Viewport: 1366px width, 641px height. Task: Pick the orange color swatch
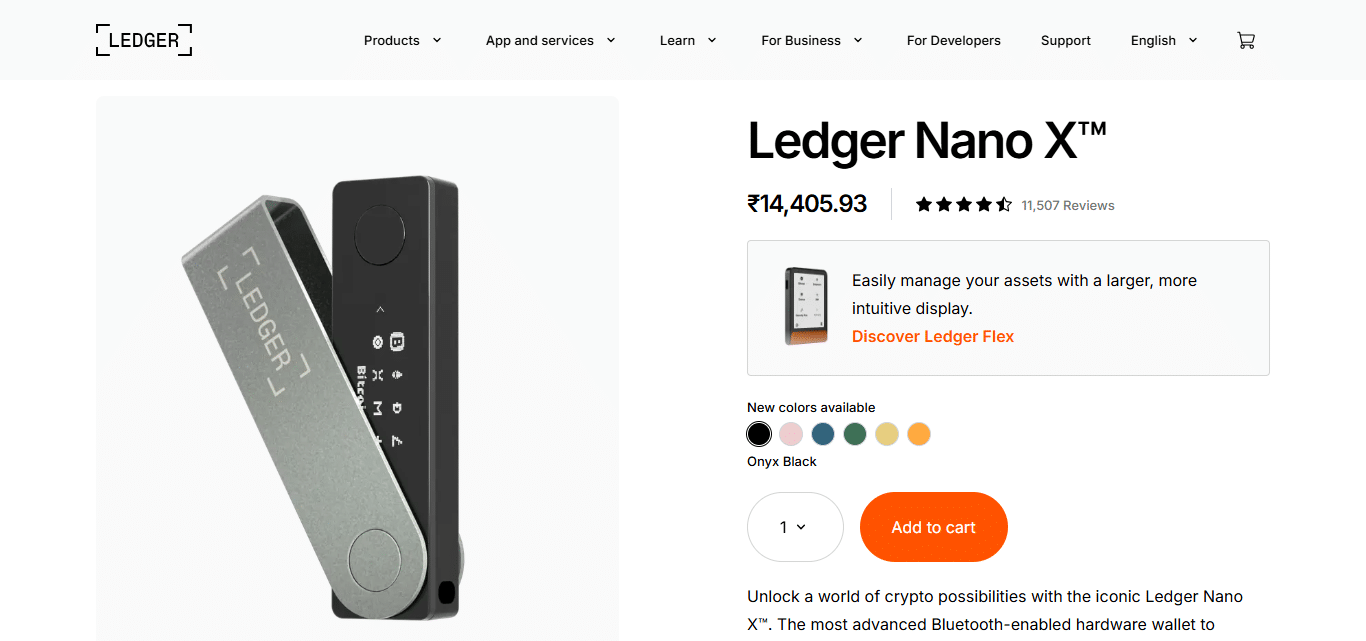point(918,434)
